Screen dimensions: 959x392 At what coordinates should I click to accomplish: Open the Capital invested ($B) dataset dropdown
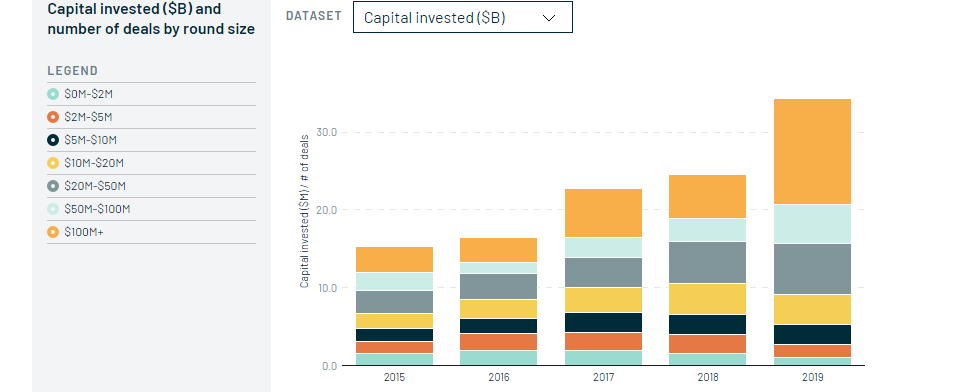(x=462, y=17)
